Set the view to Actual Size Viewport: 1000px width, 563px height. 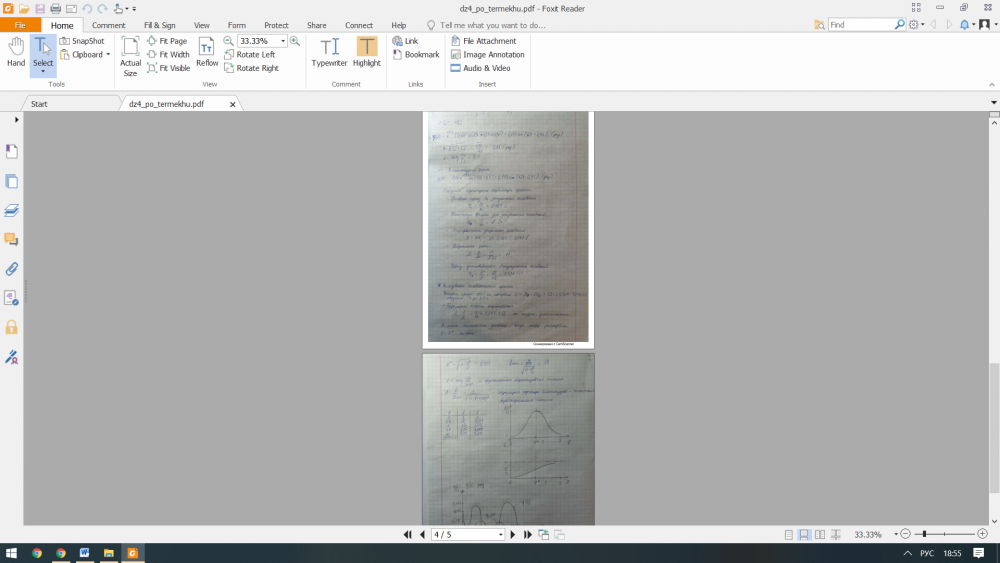130,56
